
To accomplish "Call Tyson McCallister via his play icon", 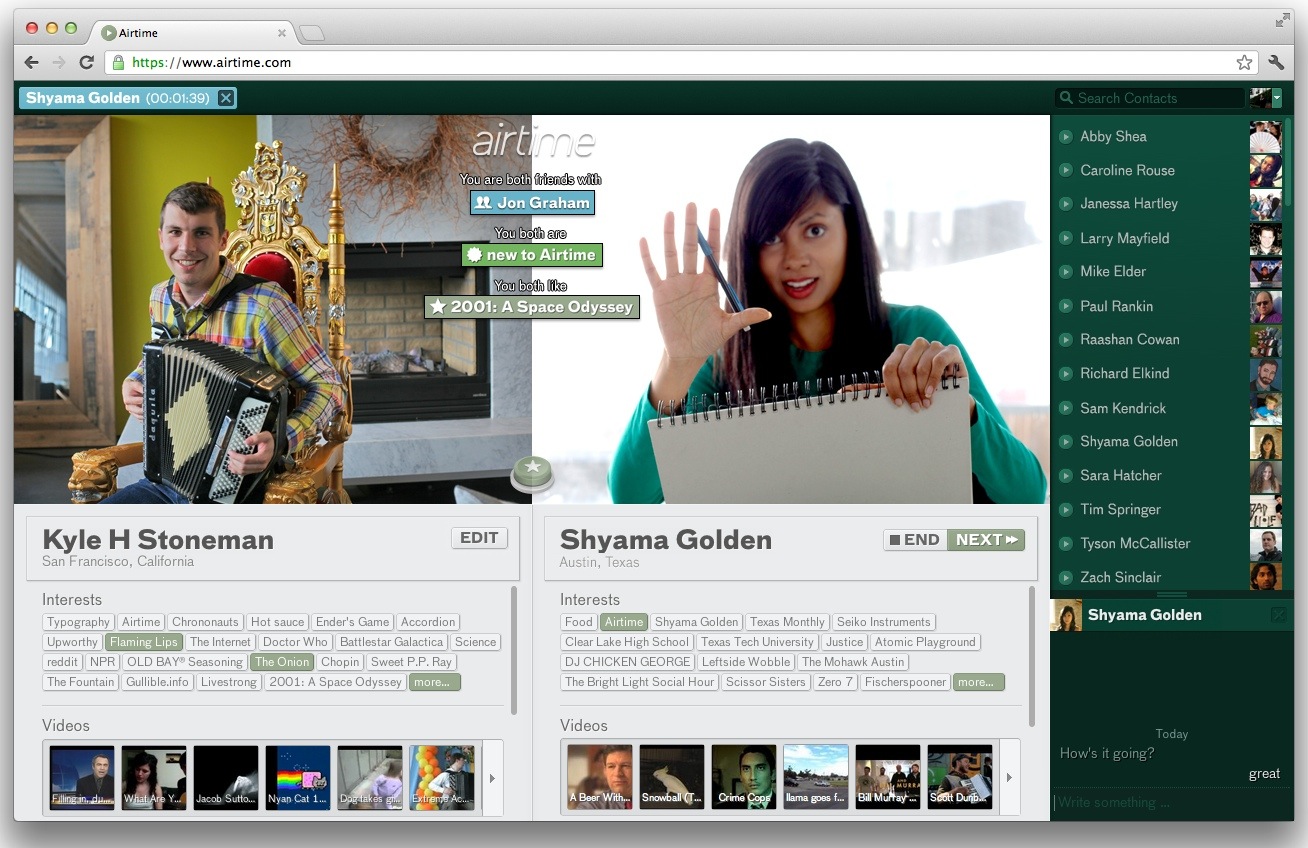I will tap(1066, 543).
